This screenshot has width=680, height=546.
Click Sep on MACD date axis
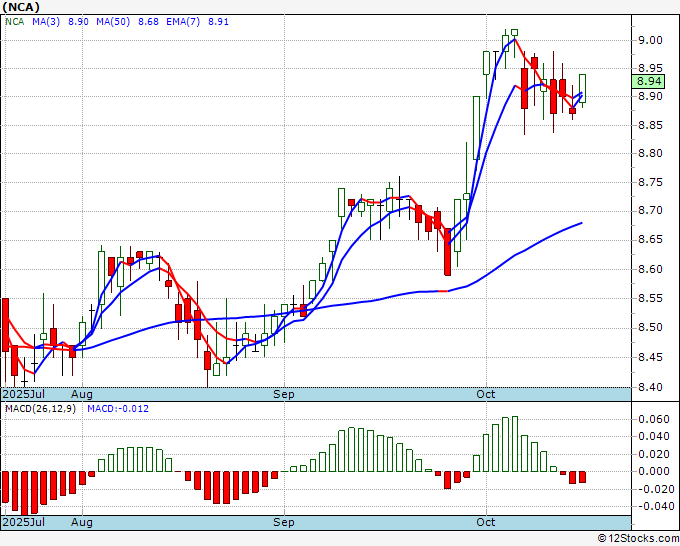tap(284, 522)
